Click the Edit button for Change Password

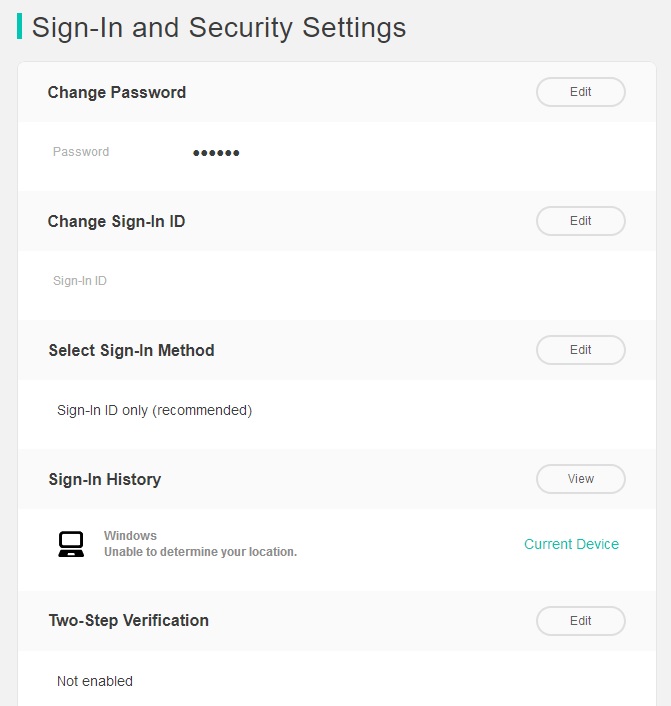[580, 92]
